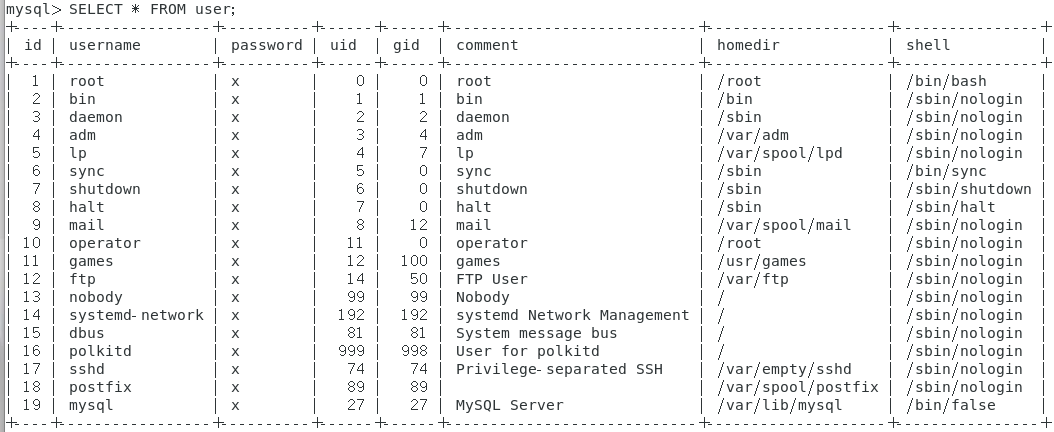The height and width of the screenshot is (432, 1054).
Task: Click the 'password' column header
Action: (266, 45)
